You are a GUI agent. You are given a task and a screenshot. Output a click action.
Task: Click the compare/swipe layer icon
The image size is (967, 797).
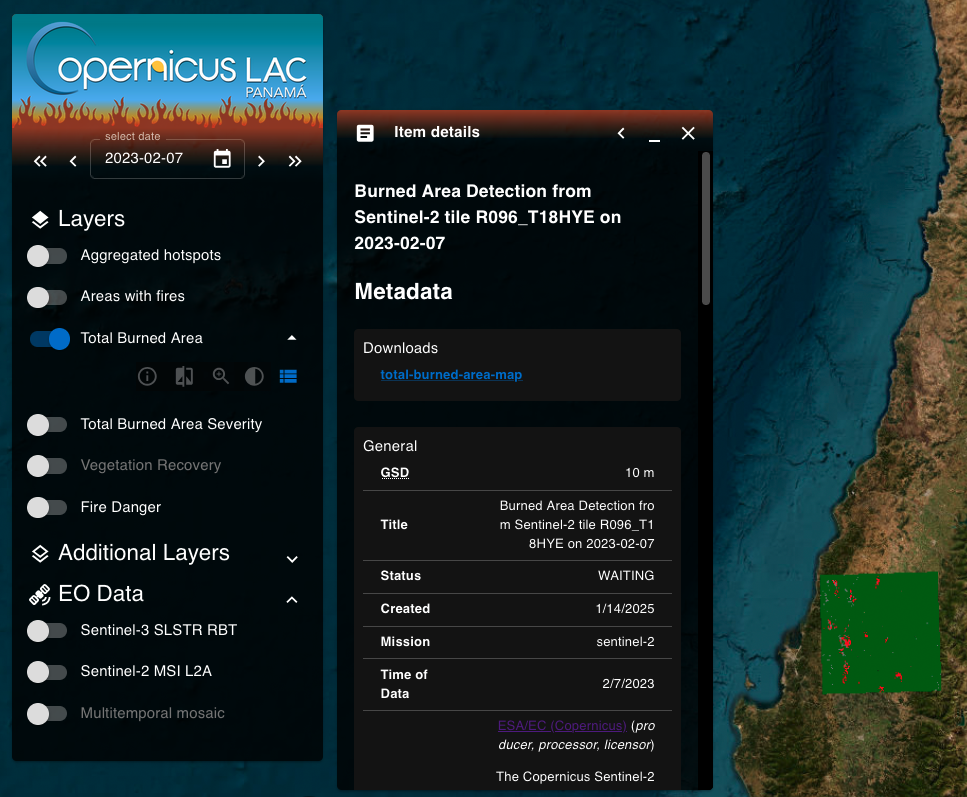(x=184, y=377)
